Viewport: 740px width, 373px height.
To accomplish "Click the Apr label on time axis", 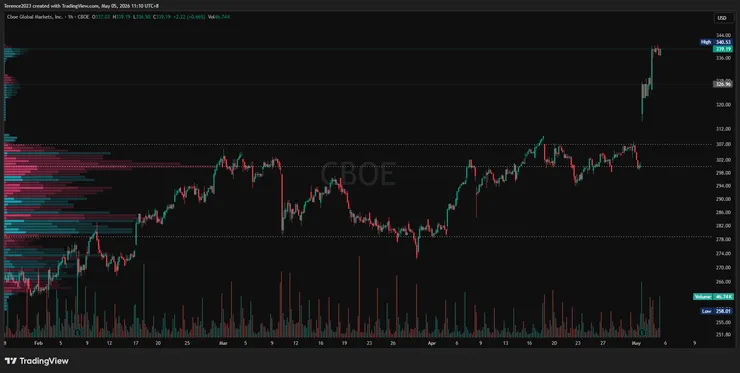I will coord(433,343).
